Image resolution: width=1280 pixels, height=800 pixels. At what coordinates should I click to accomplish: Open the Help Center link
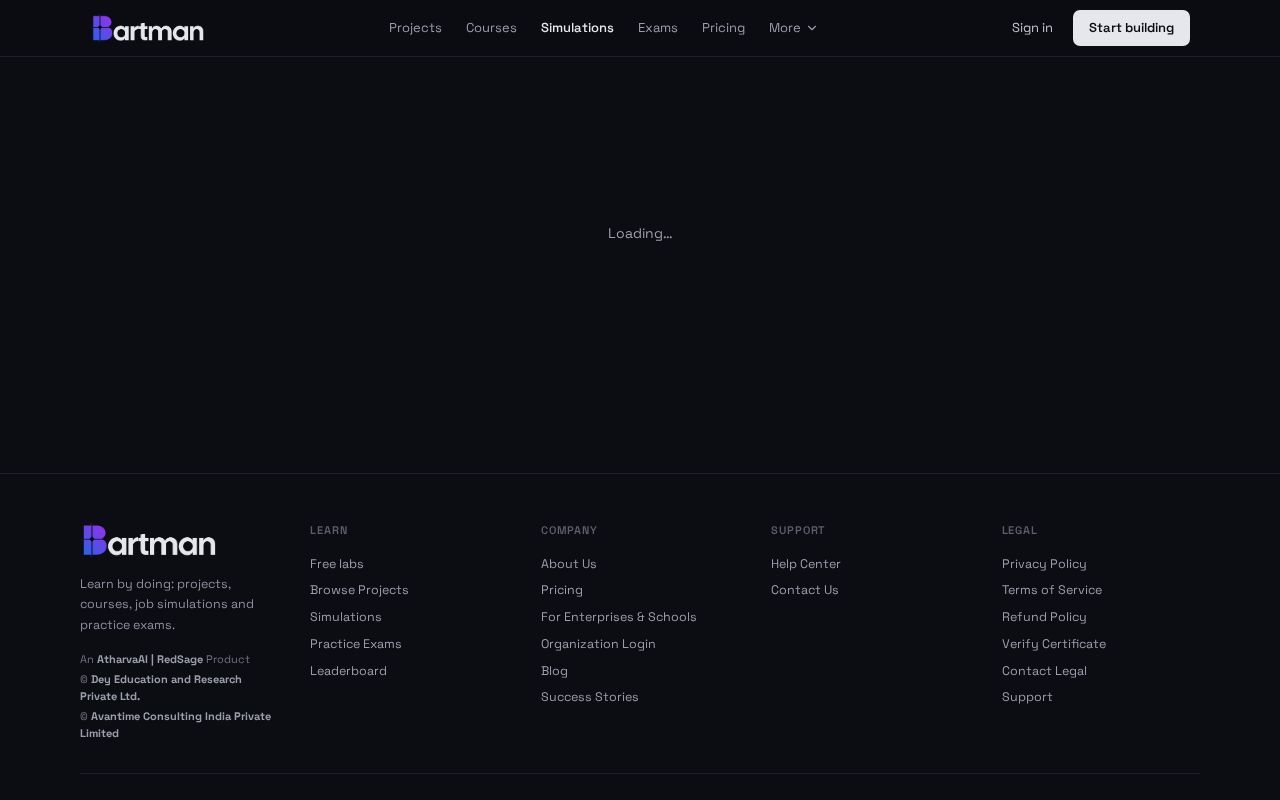pos(806,564)
